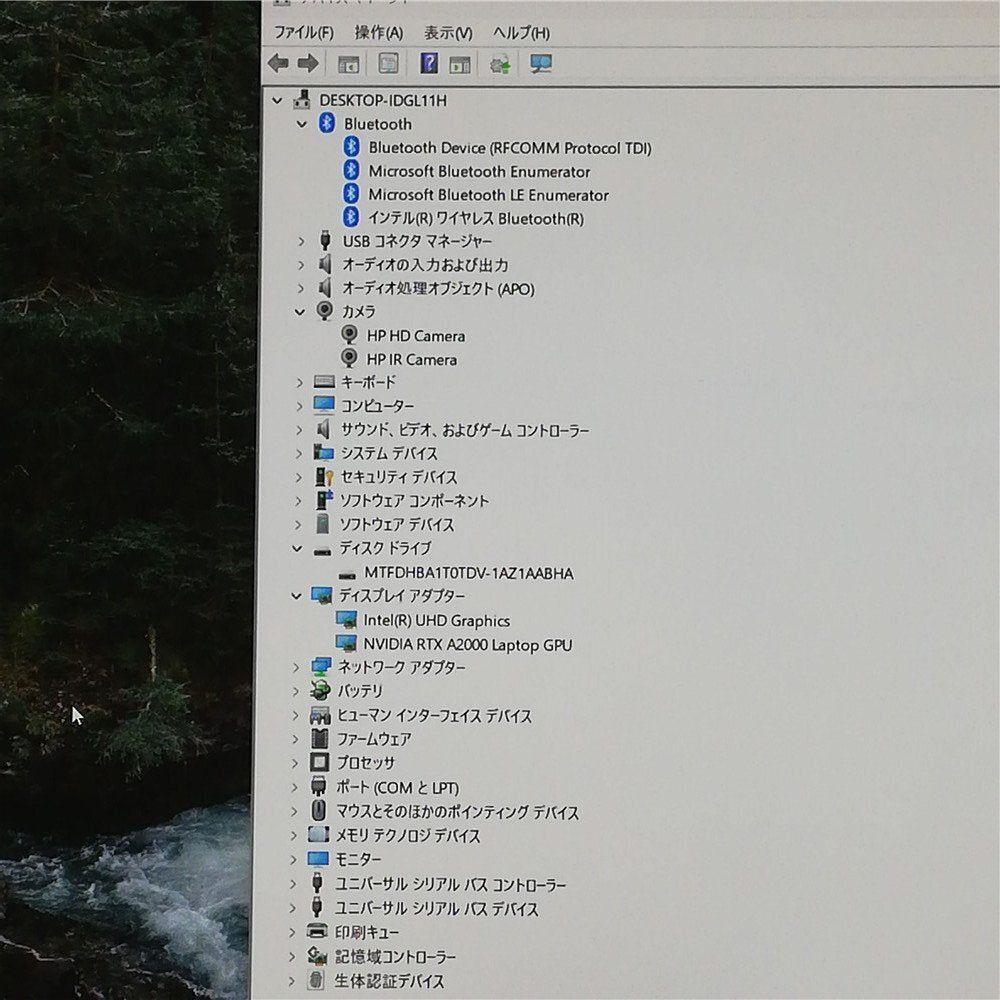Collapse the ディスプレイ アダプター category

click(x=296, y=596)
